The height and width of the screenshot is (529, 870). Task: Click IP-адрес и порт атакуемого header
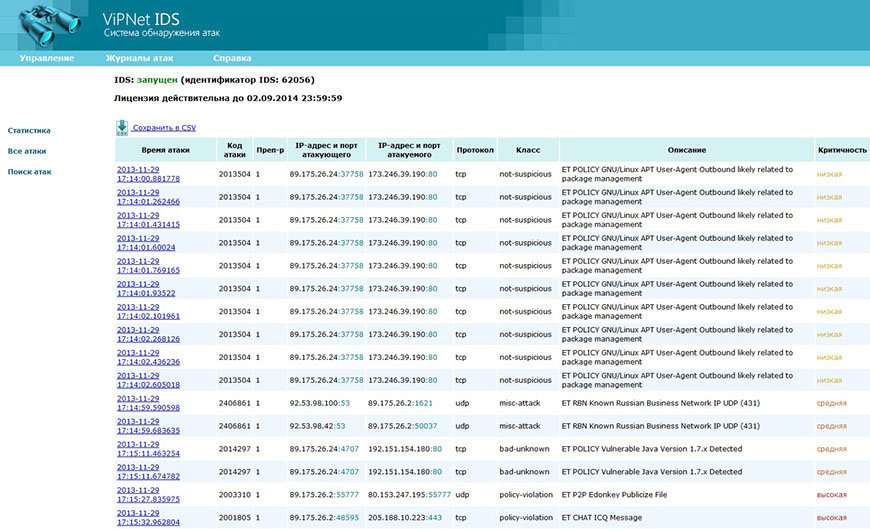[x=409, y=150]
